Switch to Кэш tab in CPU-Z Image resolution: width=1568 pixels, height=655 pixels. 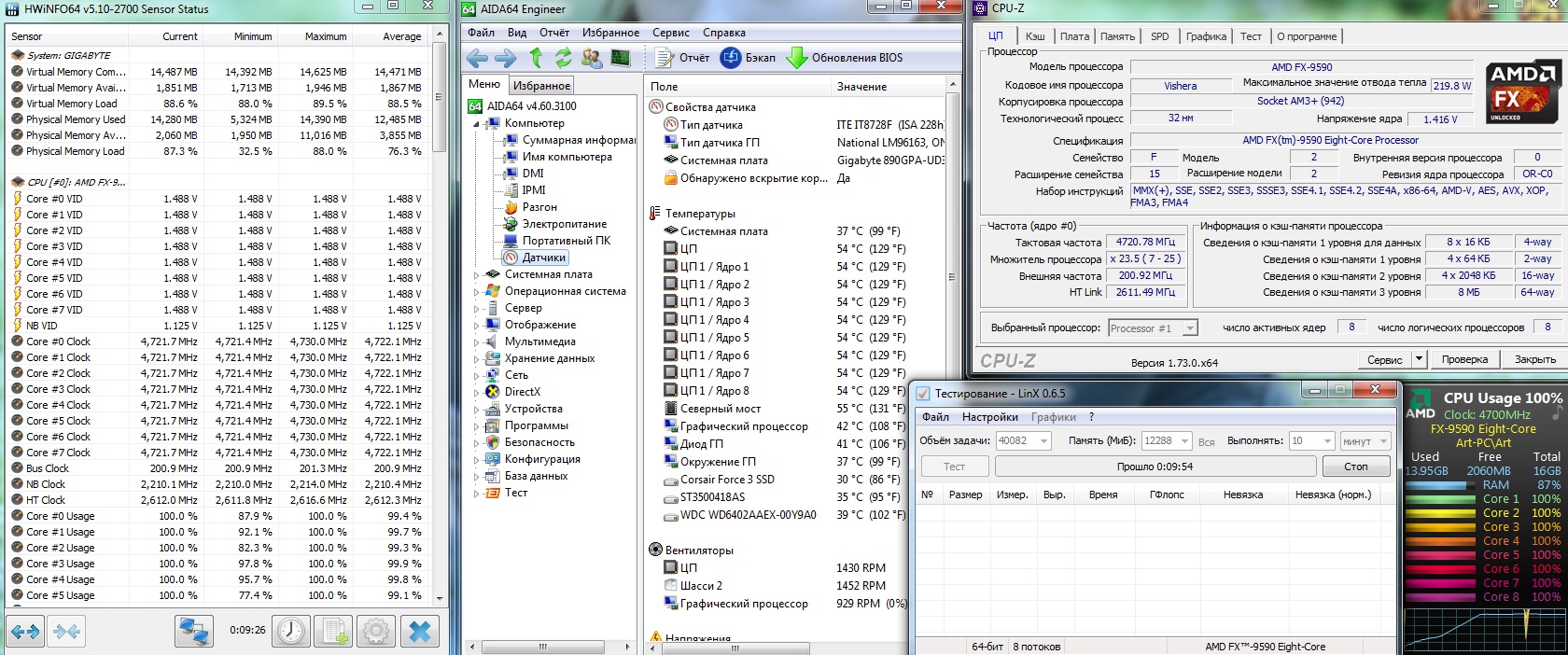click(x=1035, y=36)
